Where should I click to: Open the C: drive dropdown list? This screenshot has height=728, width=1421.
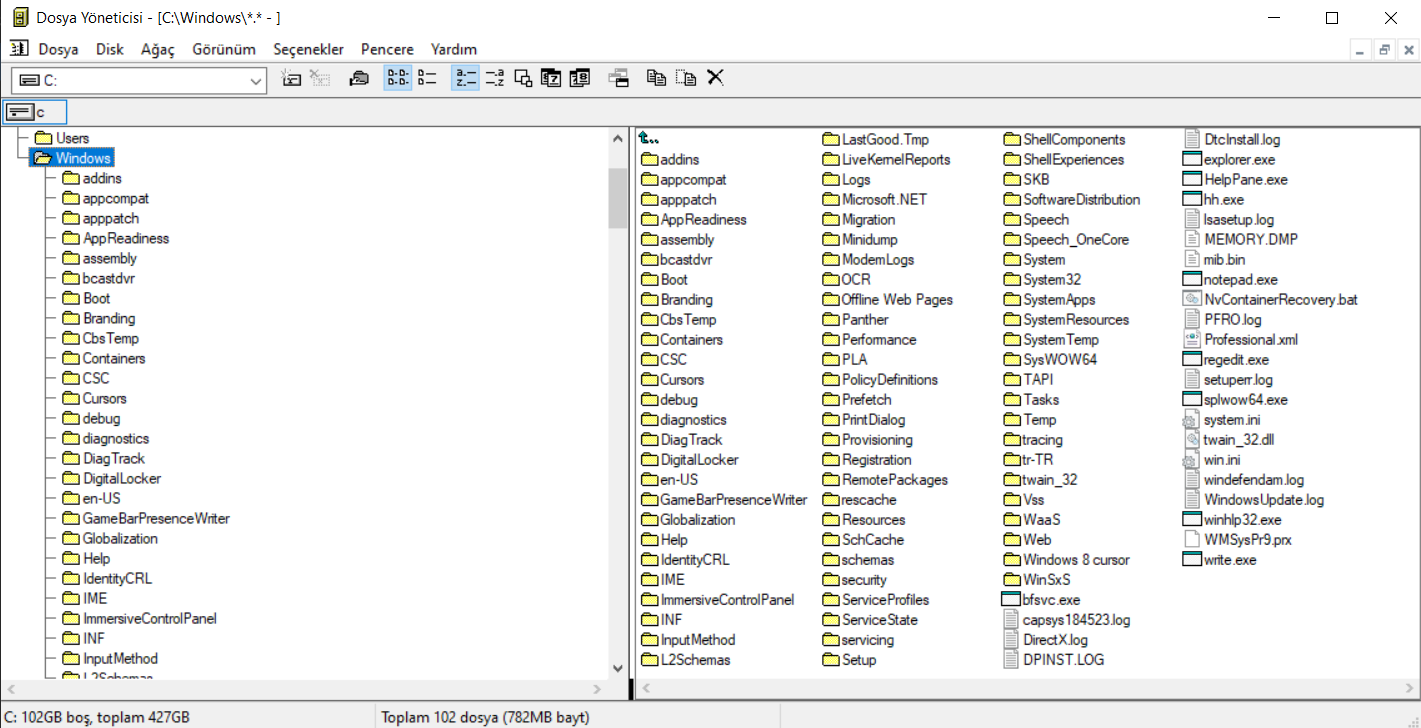click(x=255, y=81)
